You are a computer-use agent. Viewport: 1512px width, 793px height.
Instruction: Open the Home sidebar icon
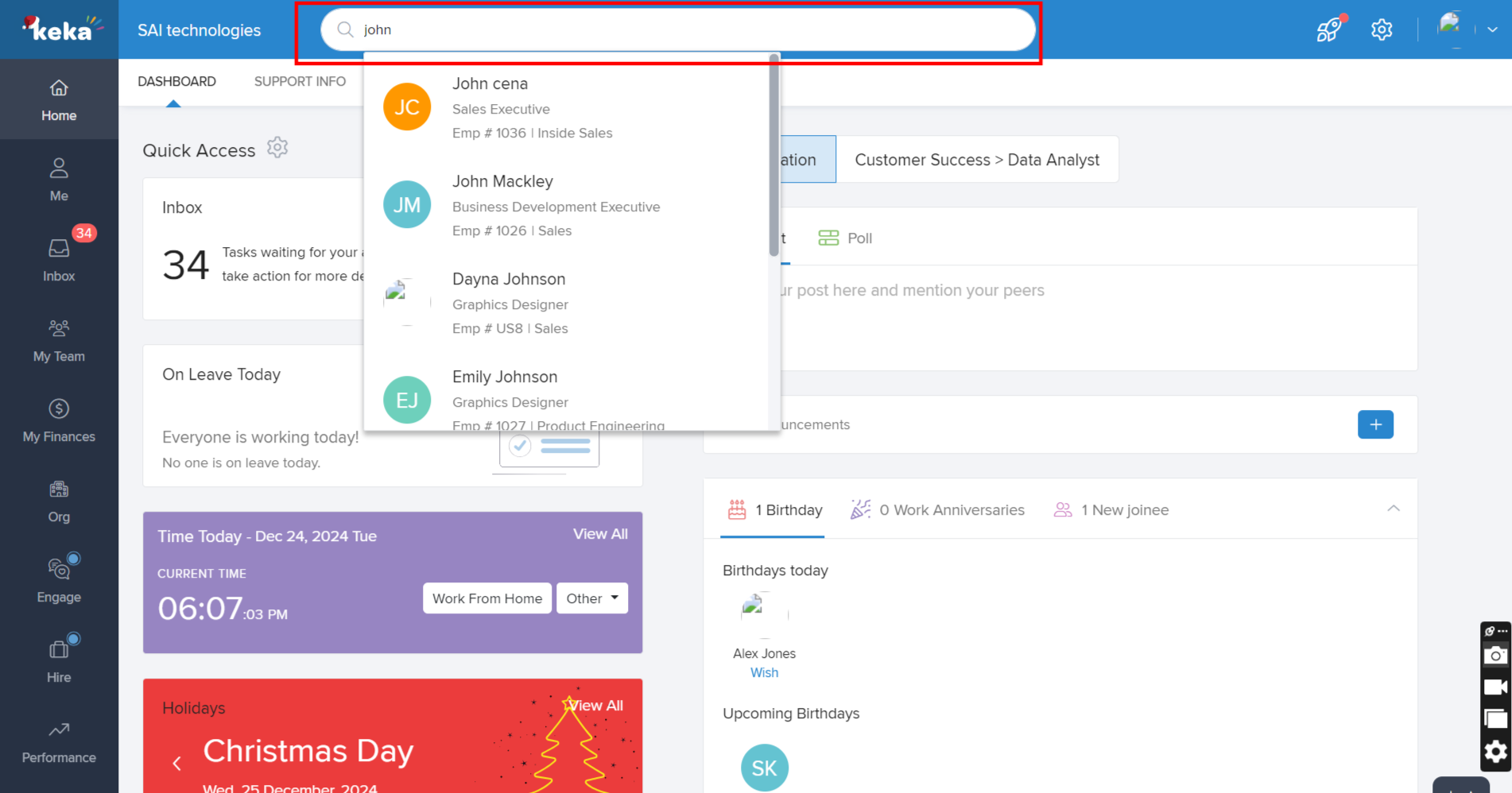tap(59, 99)
